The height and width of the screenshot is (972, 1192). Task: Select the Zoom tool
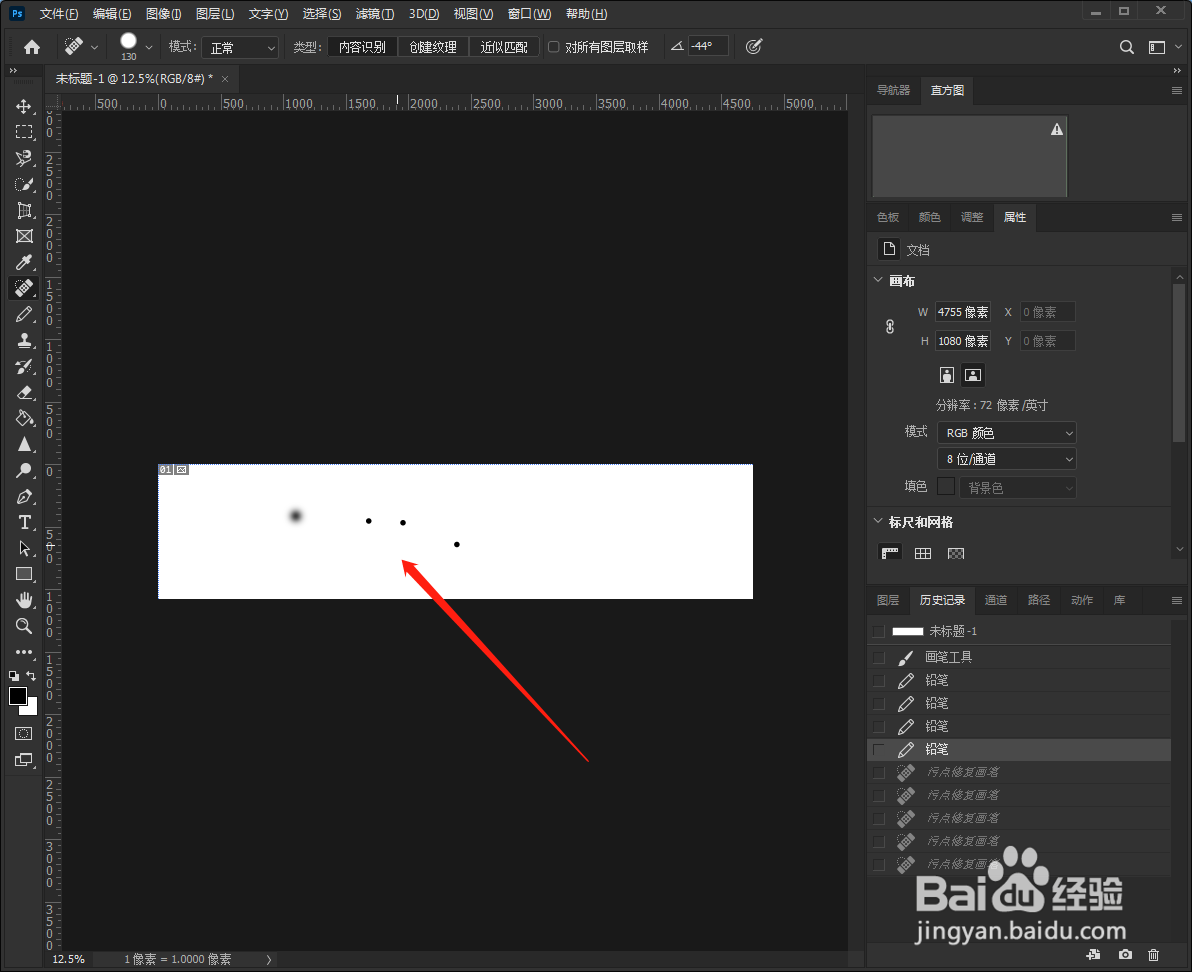point(24,626)
